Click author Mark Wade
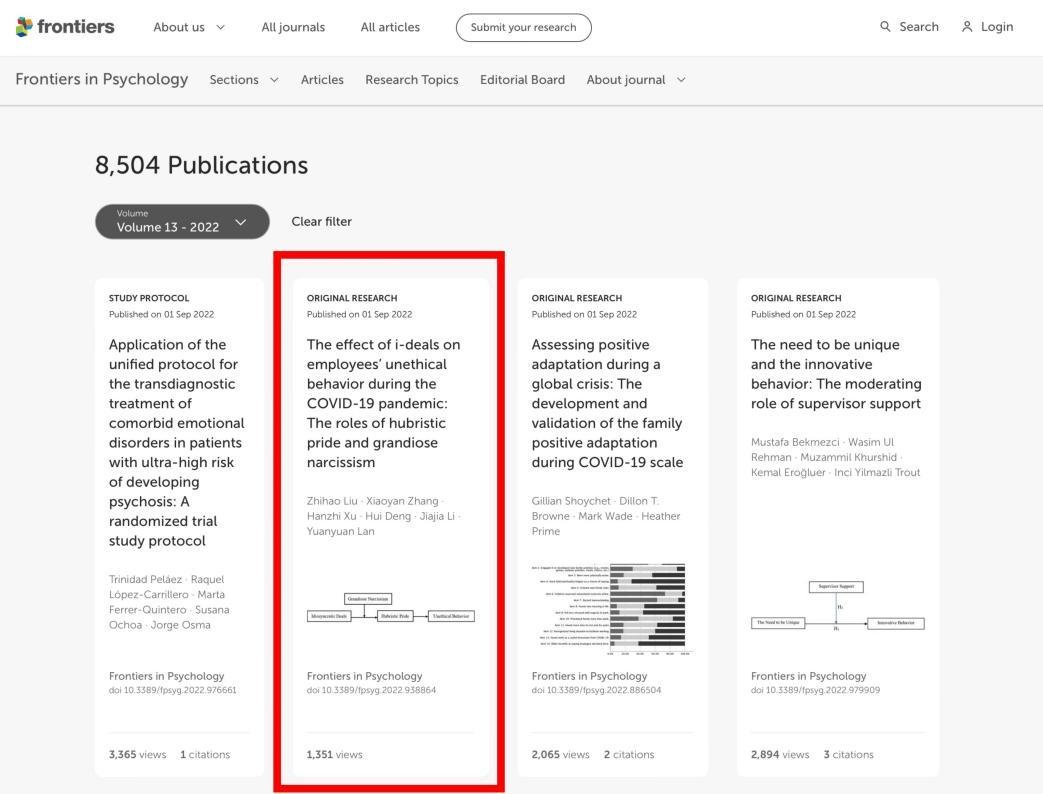The width and height of the screenshot is (1043, 794). [x=605, y=516]
